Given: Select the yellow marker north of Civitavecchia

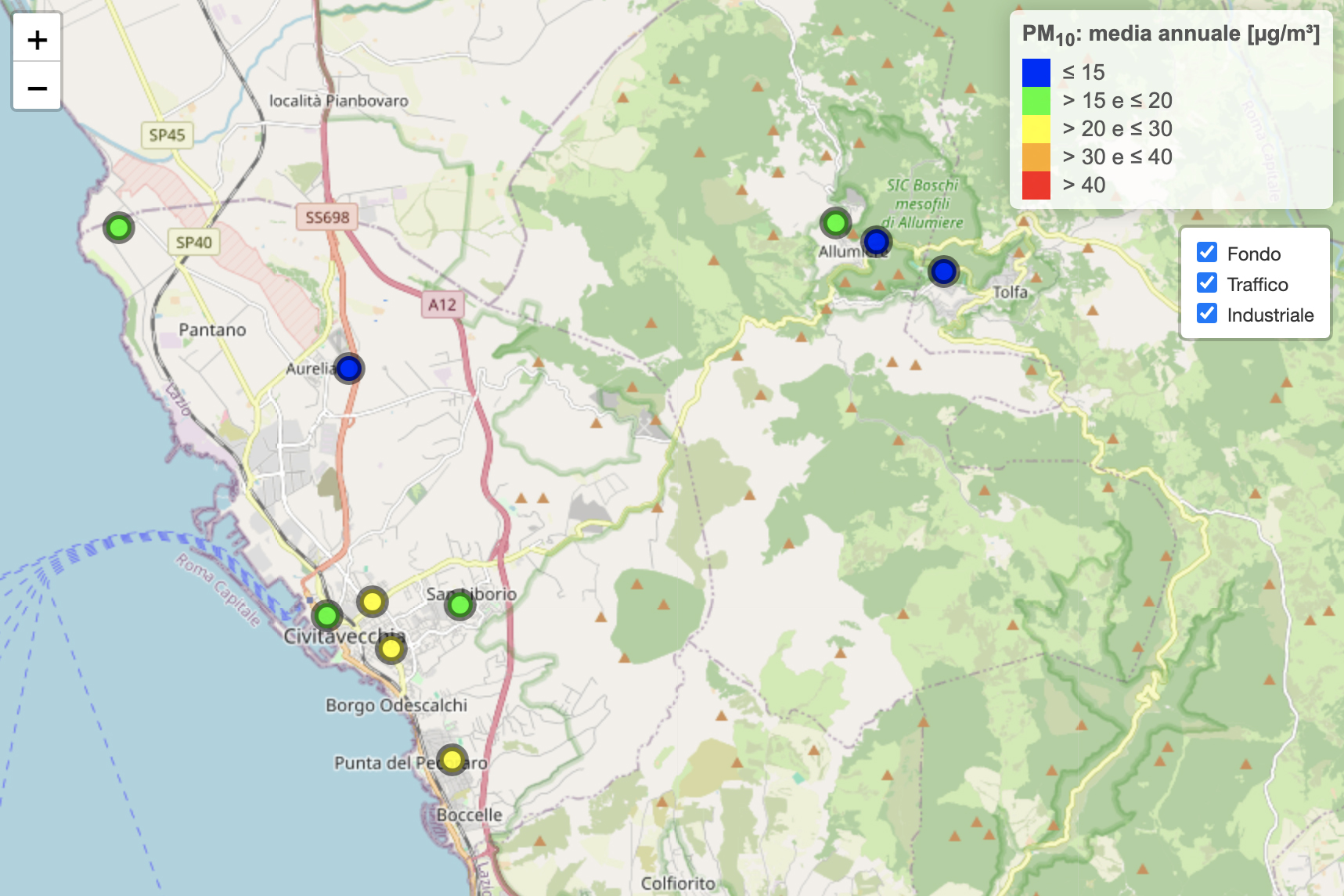Looking at the screenshot, I should pyautogui.click(x=372, y=602).
